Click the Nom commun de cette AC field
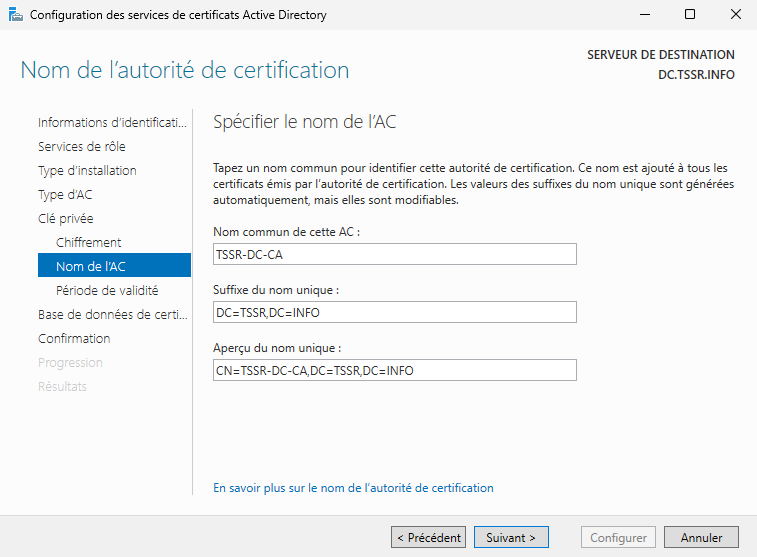Screen dimensions: 757x557 coord(395,255)
